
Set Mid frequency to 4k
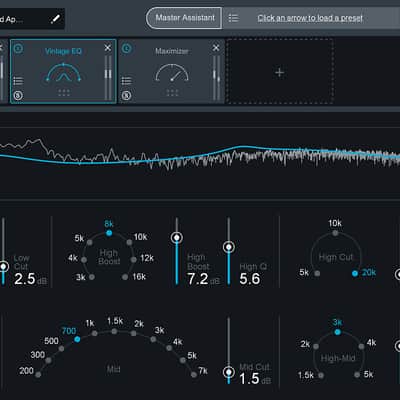[x=169, y=348]
